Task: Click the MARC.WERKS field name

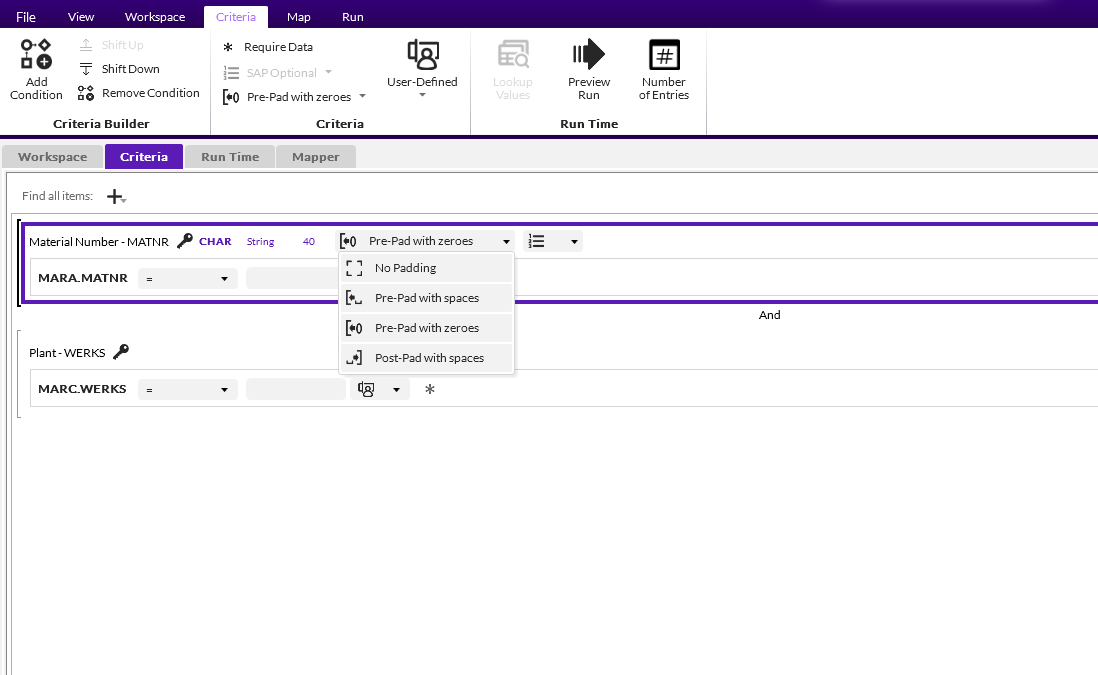Action: (x=82, y=389)
